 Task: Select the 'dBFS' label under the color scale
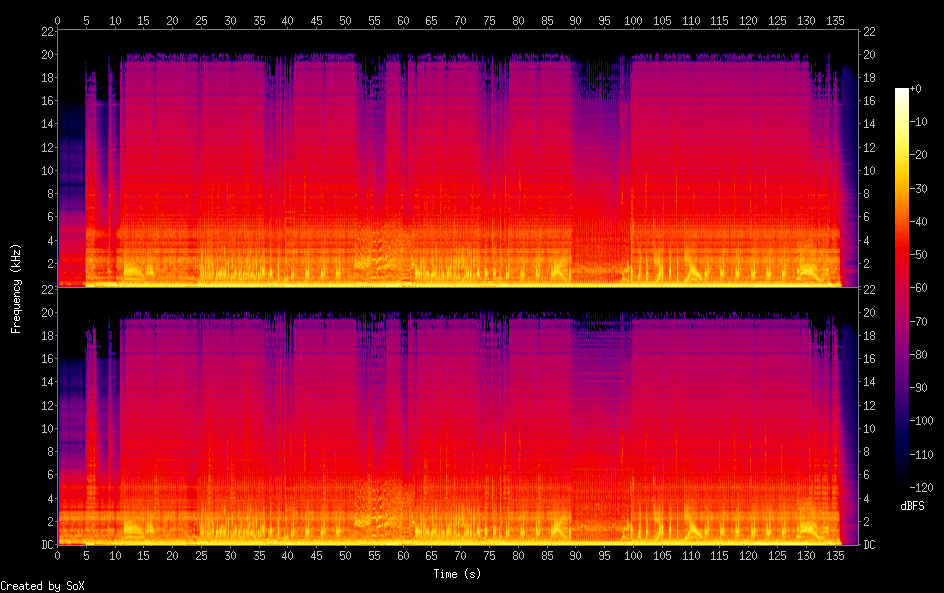[912, 506]
